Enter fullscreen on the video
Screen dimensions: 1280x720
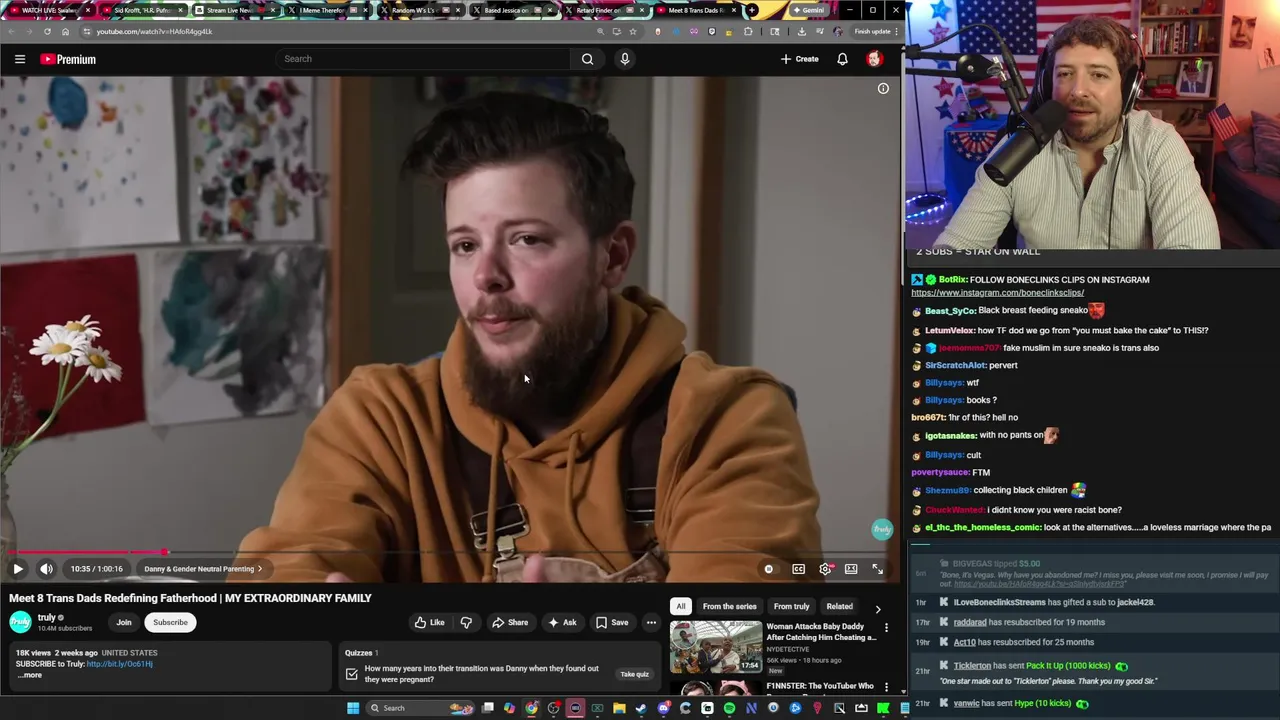pyautogui.click(x=877, y=569)
